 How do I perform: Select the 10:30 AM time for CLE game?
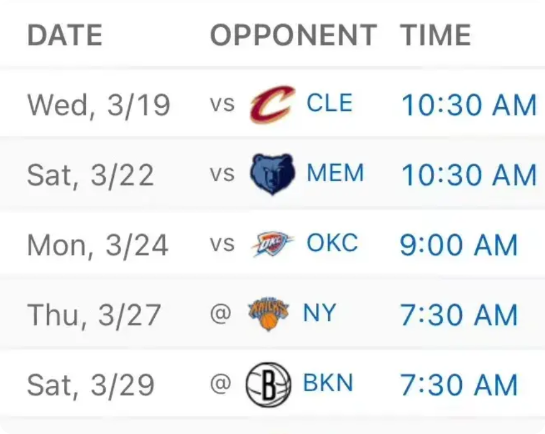[469, 105]
